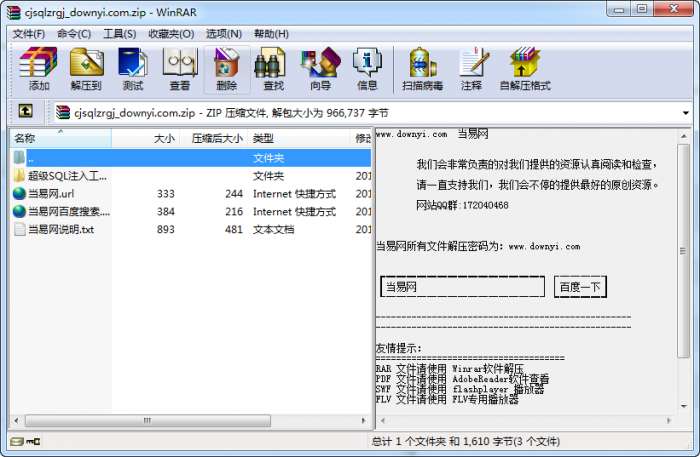Open the 选项(N) menu
The width and height of the screenshot is (700, 457).
(224, 34)
